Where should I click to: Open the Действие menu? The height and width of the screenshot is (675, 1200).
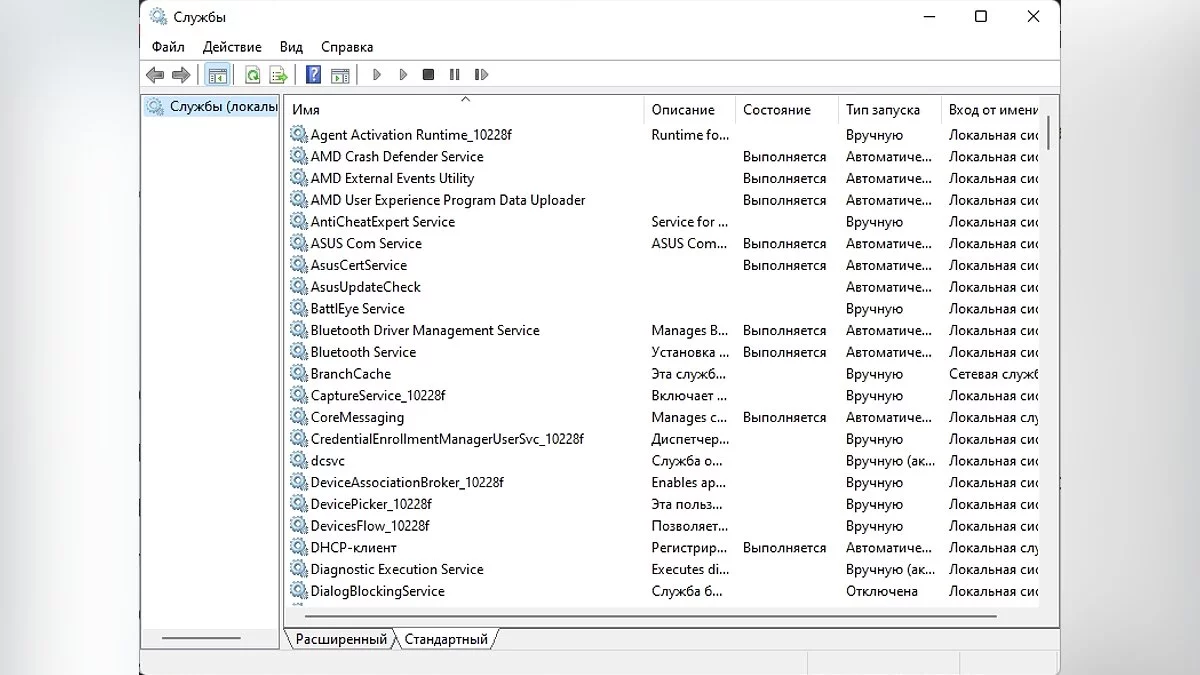click(x=232, y=47)
